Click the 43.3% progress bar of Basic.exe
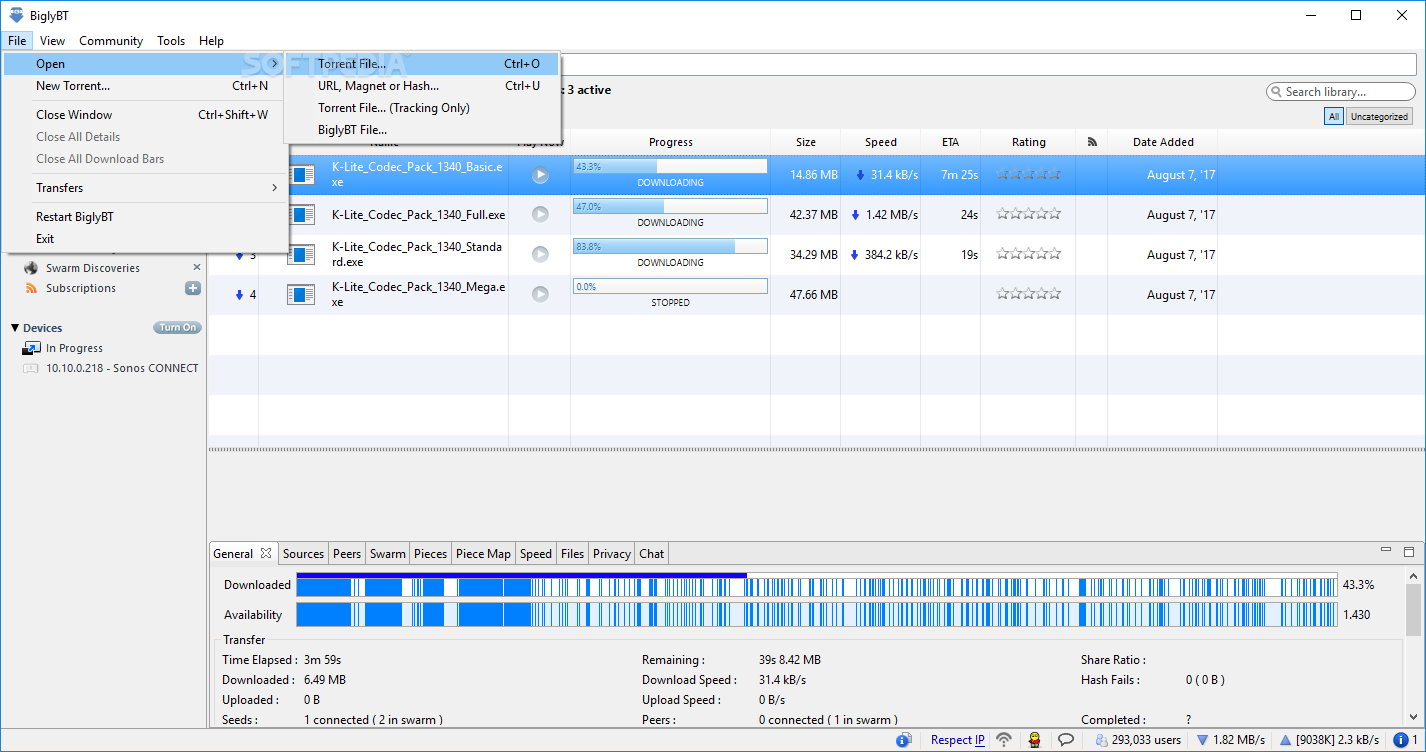 670,167
